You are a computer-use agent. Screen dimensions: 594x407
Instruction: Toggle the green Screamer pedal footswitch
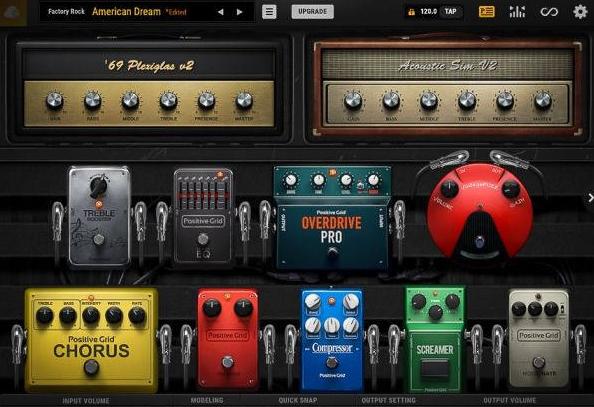pos(435,368)
